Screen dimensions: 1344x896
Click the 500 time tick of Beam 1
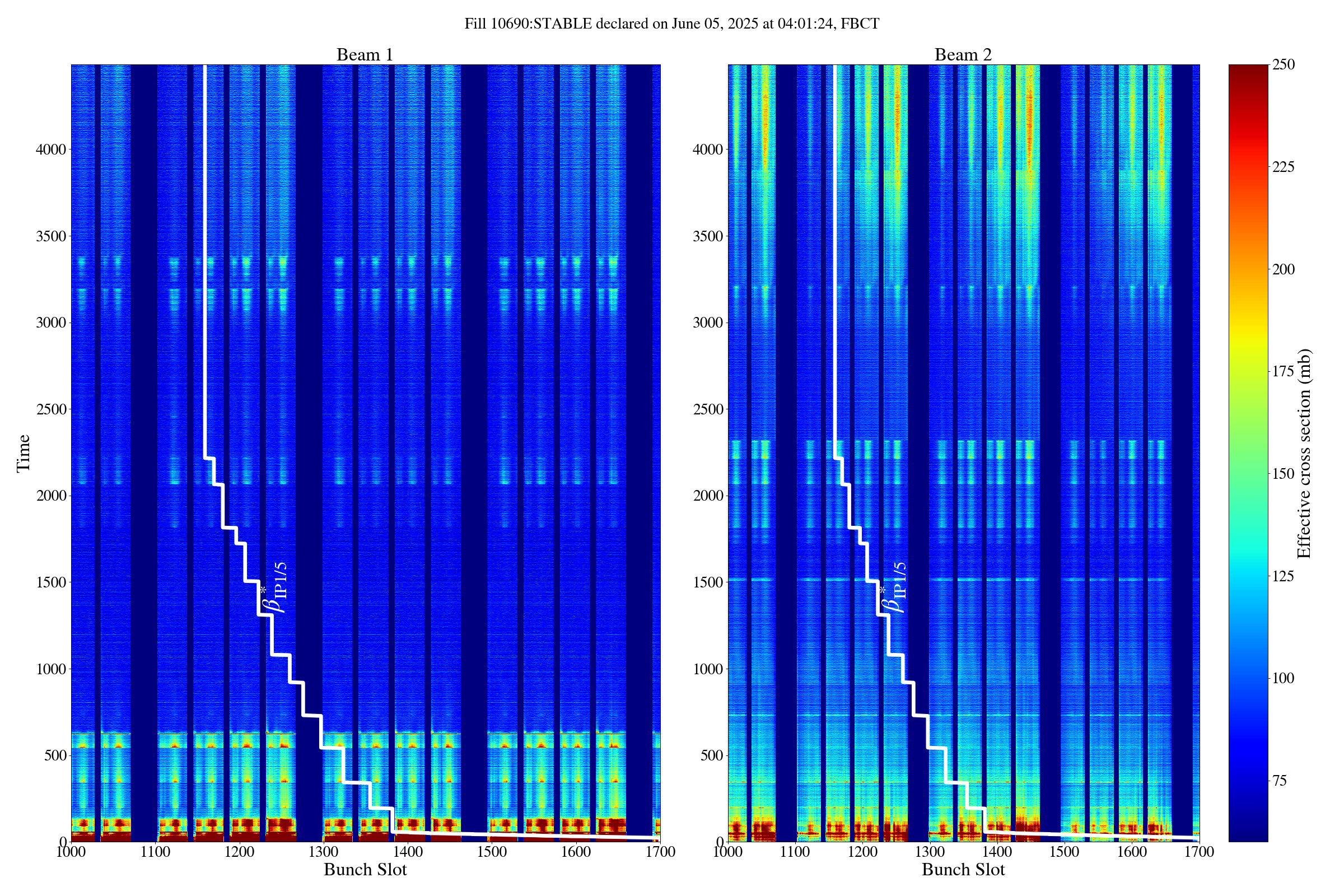[x=55, y=756]
